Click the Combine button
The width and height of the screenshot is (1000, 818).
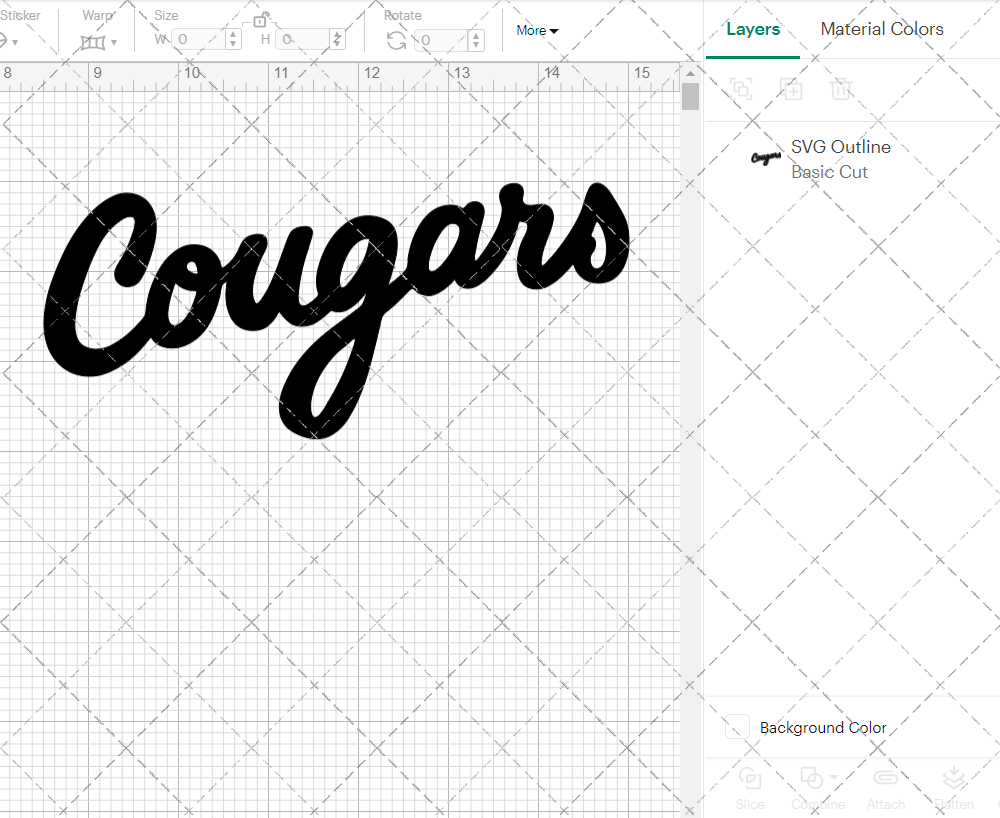(x=818, y=789)
